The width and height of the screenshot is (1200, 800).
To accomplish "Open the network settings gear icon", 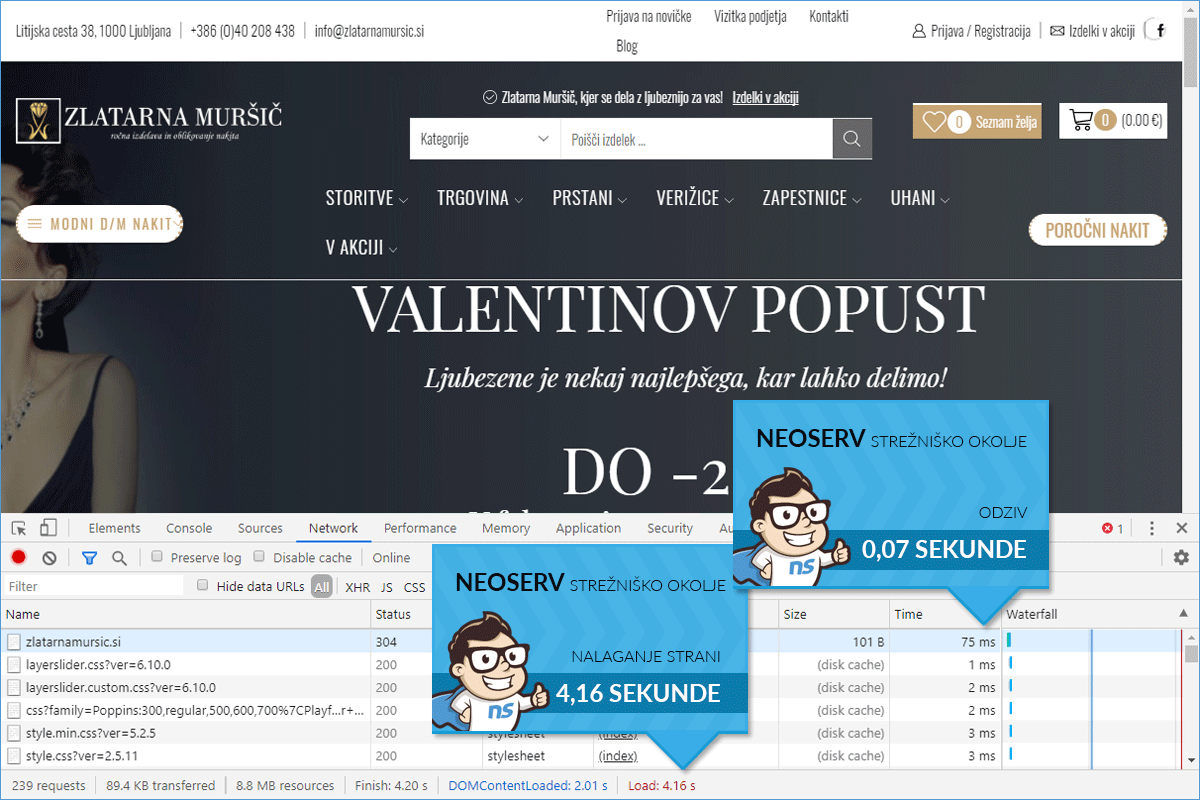I will click(x=1181, y=558).
